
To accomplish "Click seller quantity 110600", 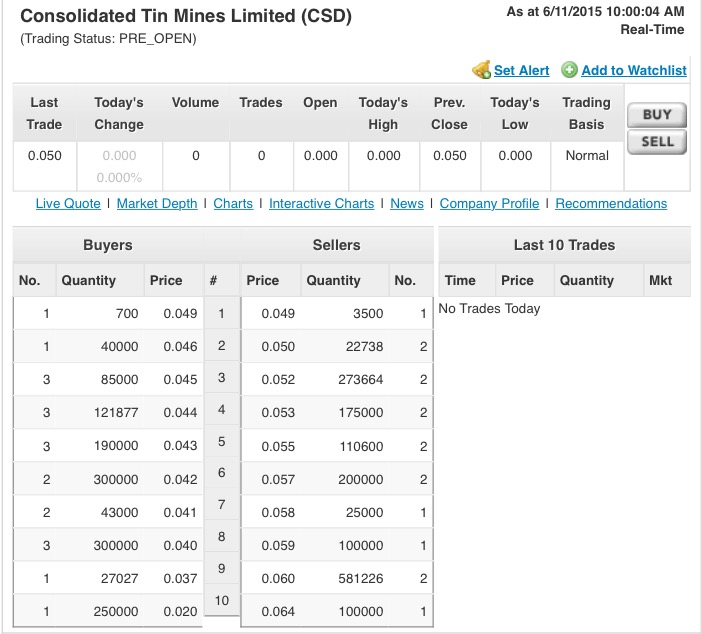I will 361,446.
